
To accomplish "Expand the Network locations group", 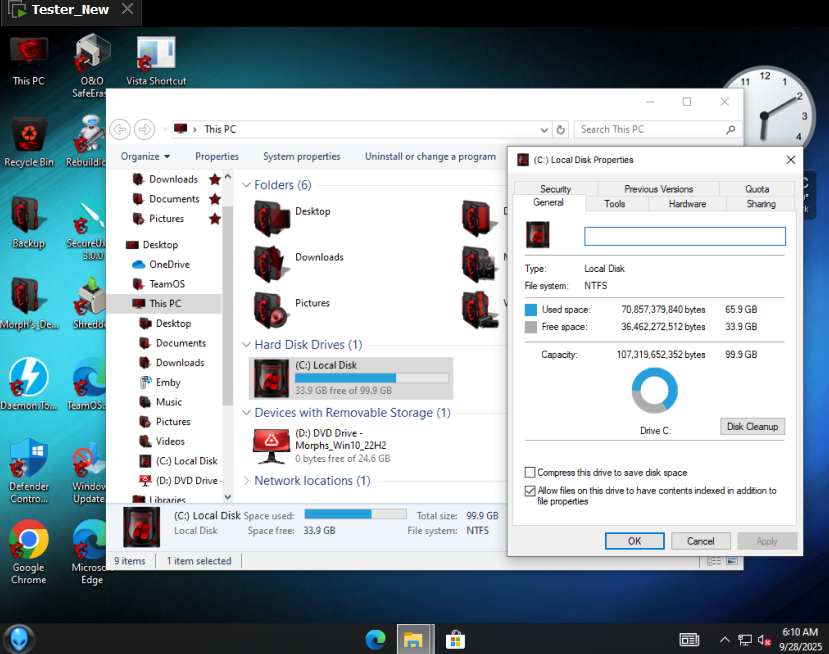I will pyautogui.click(x=247, y=481).
